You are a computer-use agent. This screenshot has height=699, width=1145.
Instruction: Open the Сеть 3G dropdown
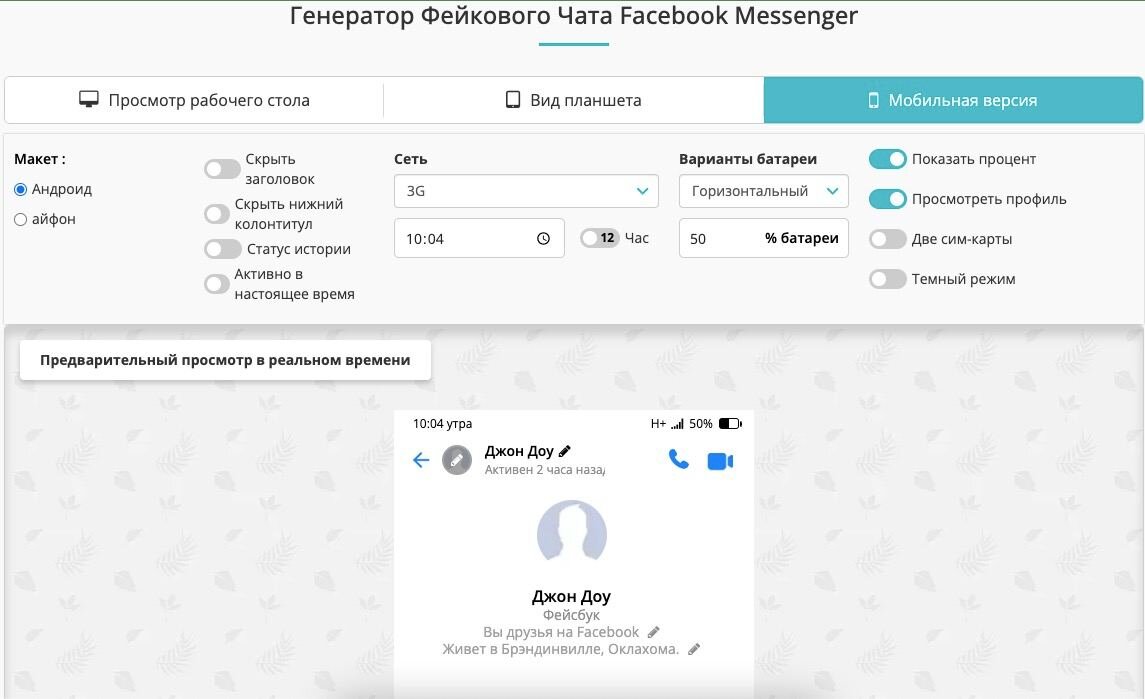click(x=526, y=191)
